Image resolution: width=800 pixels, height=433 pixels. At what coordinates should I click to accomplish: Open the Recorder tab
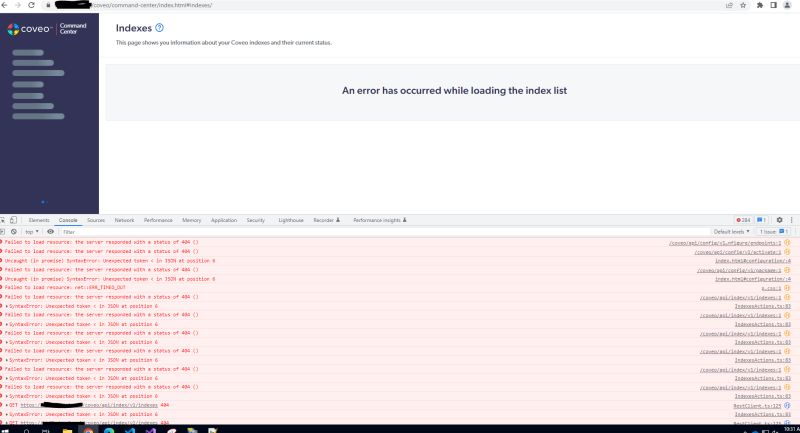(326, 220)
